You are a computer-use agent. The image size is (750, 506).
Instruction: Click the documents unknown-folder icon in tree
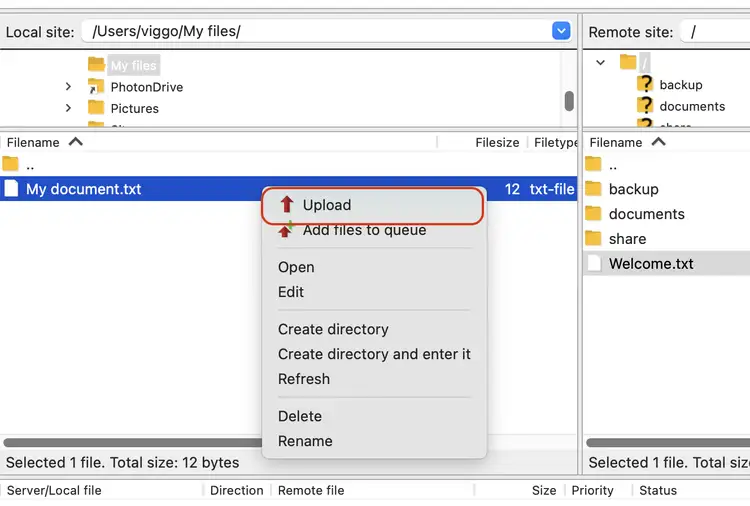pyautogui.click(x=645, y=105)
